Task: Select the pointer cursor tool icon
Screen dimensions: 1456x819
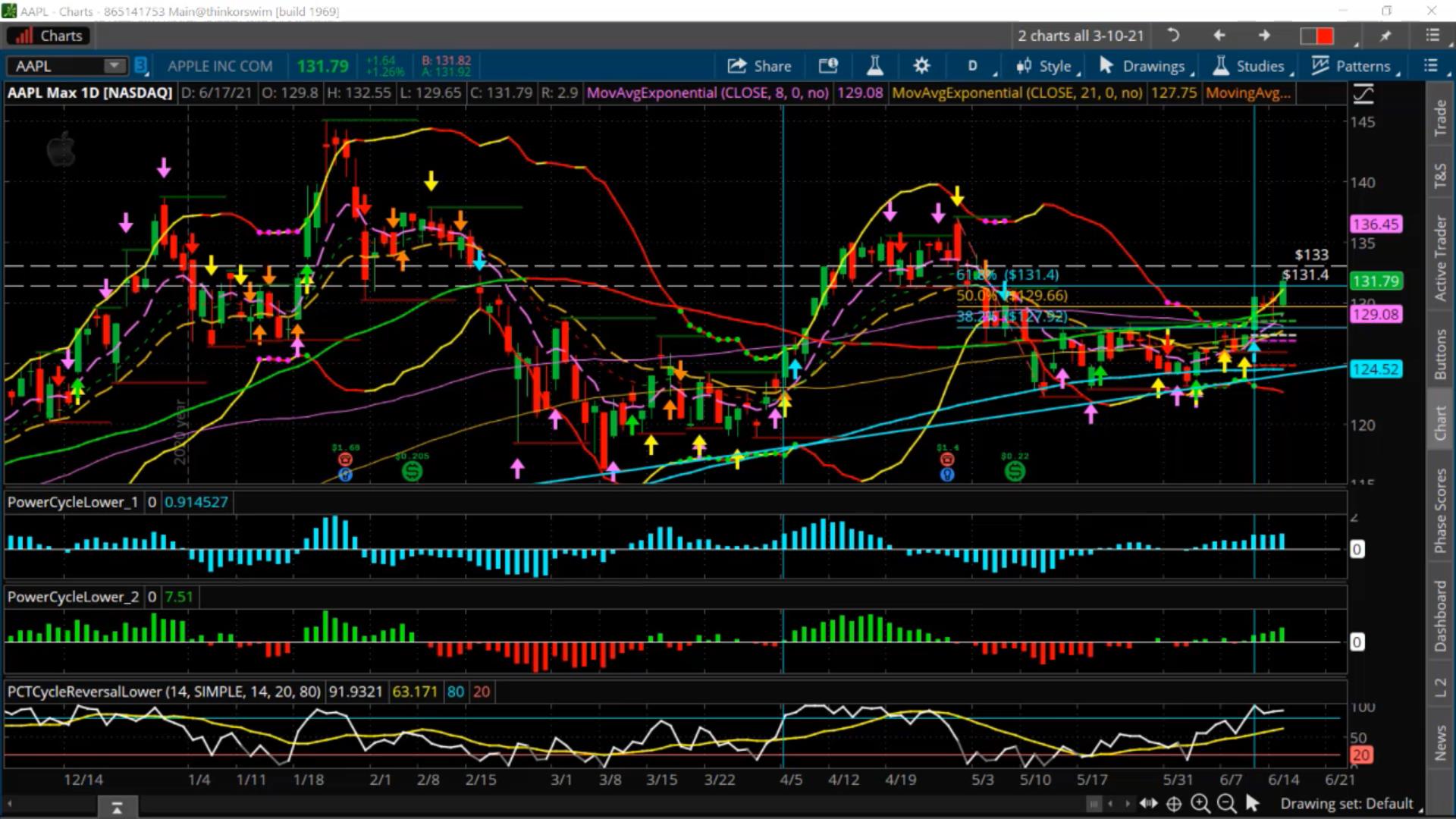Action: pos(1253,803)
